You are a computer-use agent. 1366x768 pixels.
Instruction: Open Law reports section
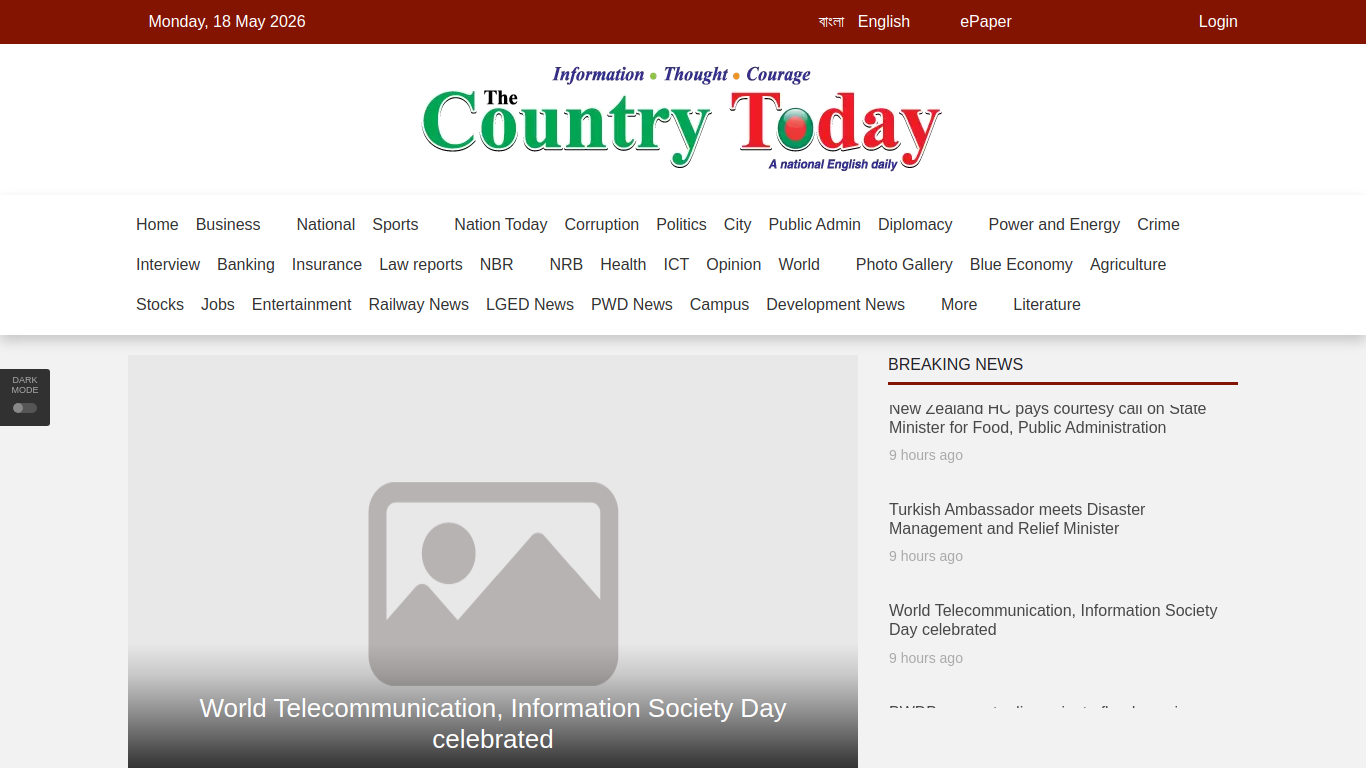point(421,265)
